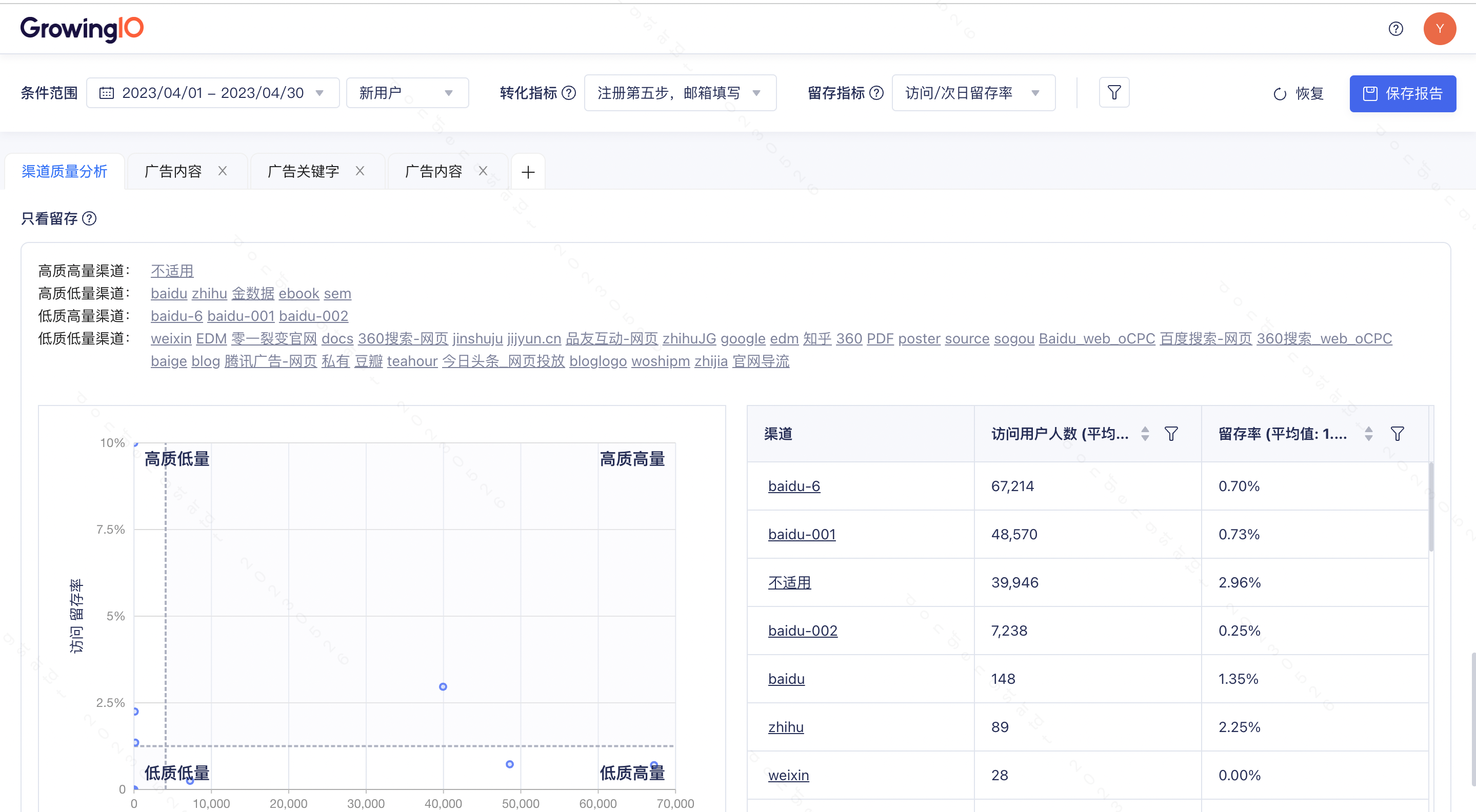Click the filter funnel icon in toolbar
The width and height of the screenshot is (1476, 812).
tap(1114, 93)
